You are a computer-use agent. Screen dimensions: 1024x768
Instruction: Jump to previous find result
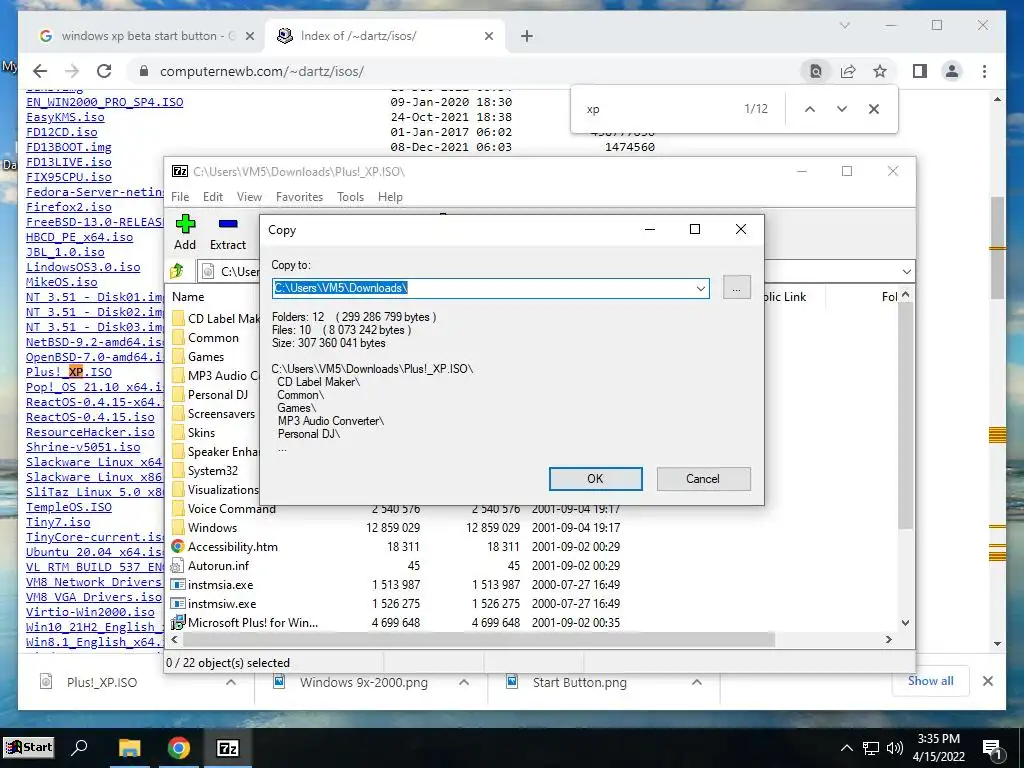pyautogui.click(x=810, y=109)
